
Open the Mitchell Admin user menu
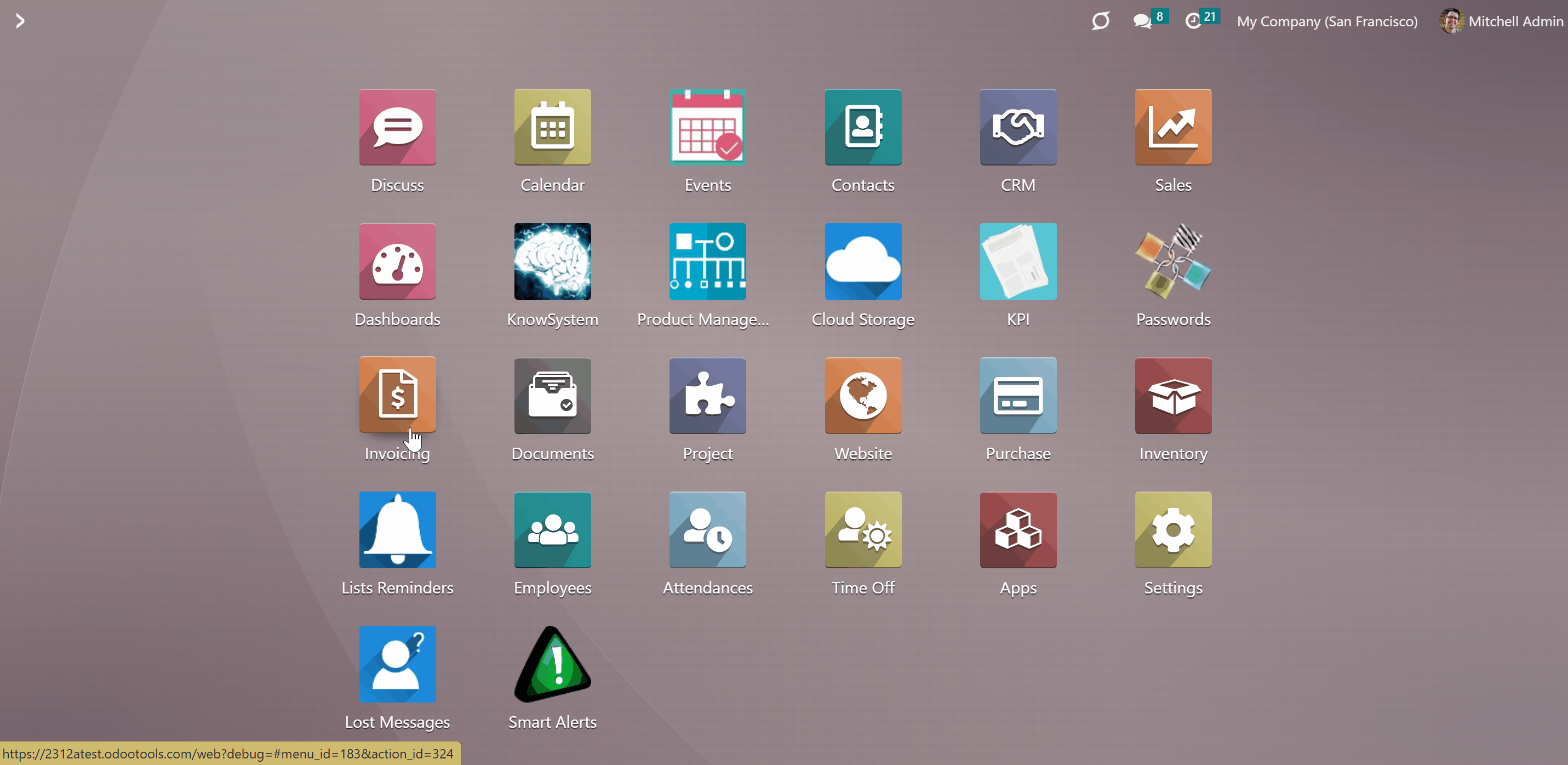1501,21
